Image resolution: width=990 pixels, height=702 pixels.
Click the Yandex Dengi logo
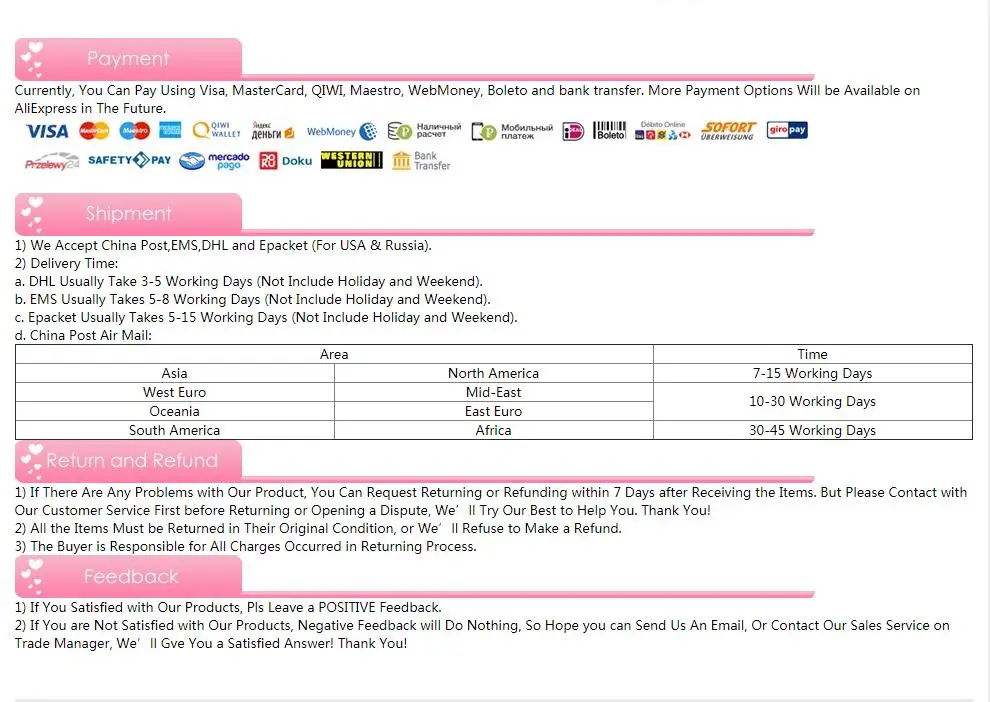273,131
